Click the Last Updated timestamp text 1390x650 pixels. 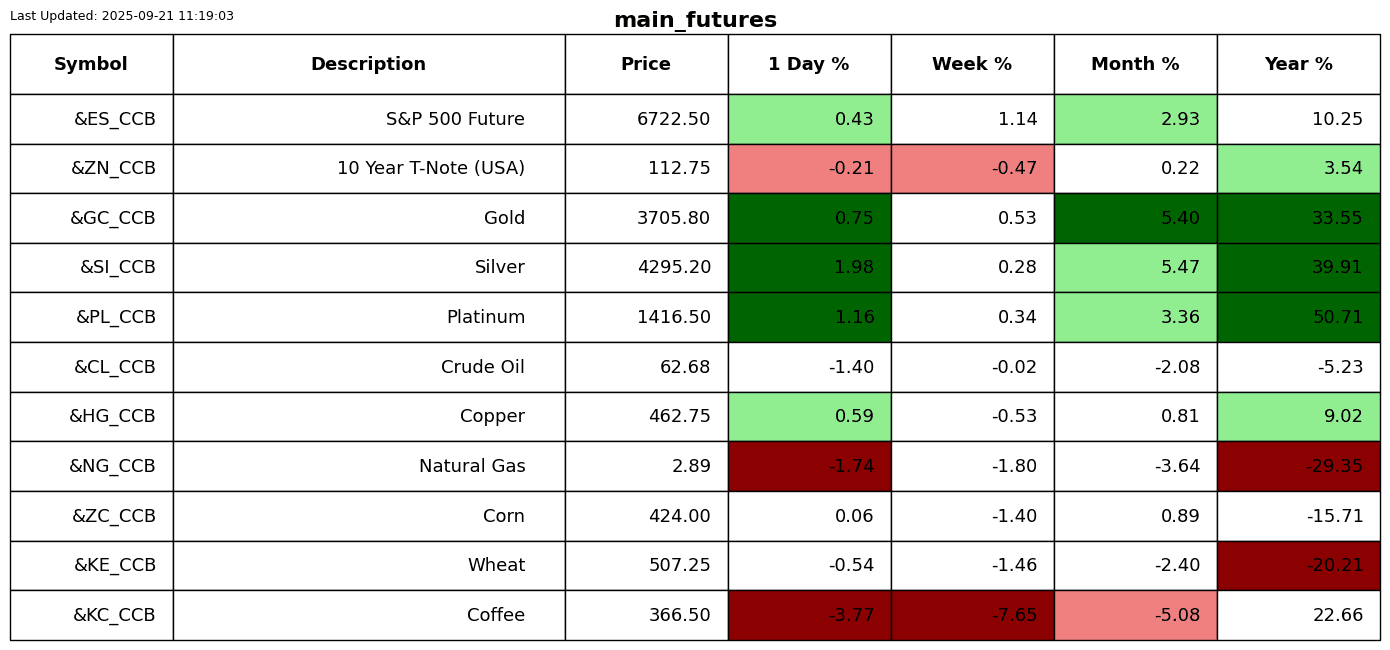point(122,16)
